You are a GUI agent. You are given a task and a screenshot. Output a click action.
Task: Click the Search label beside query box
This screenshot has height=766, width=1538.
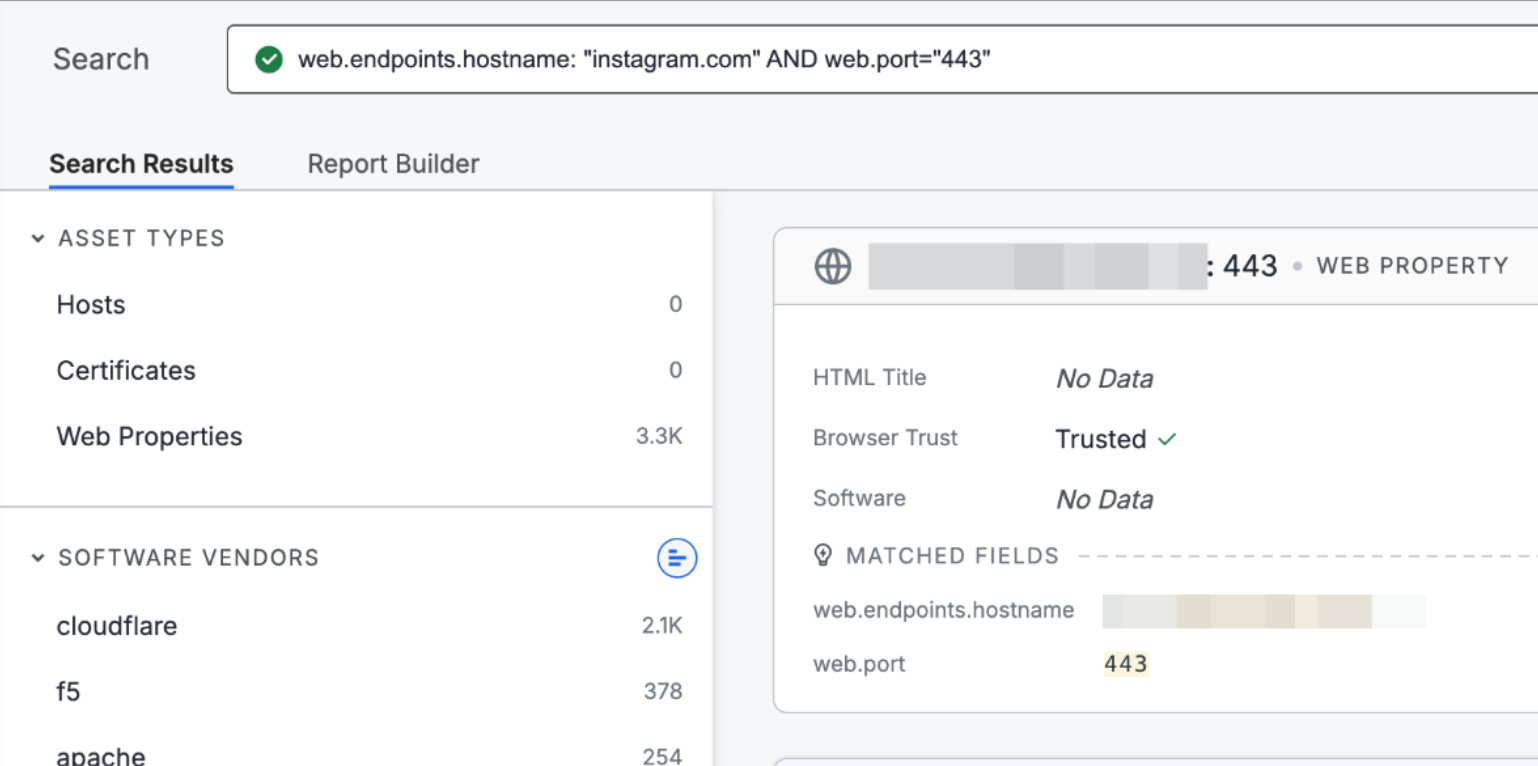(x=101, y=60)
